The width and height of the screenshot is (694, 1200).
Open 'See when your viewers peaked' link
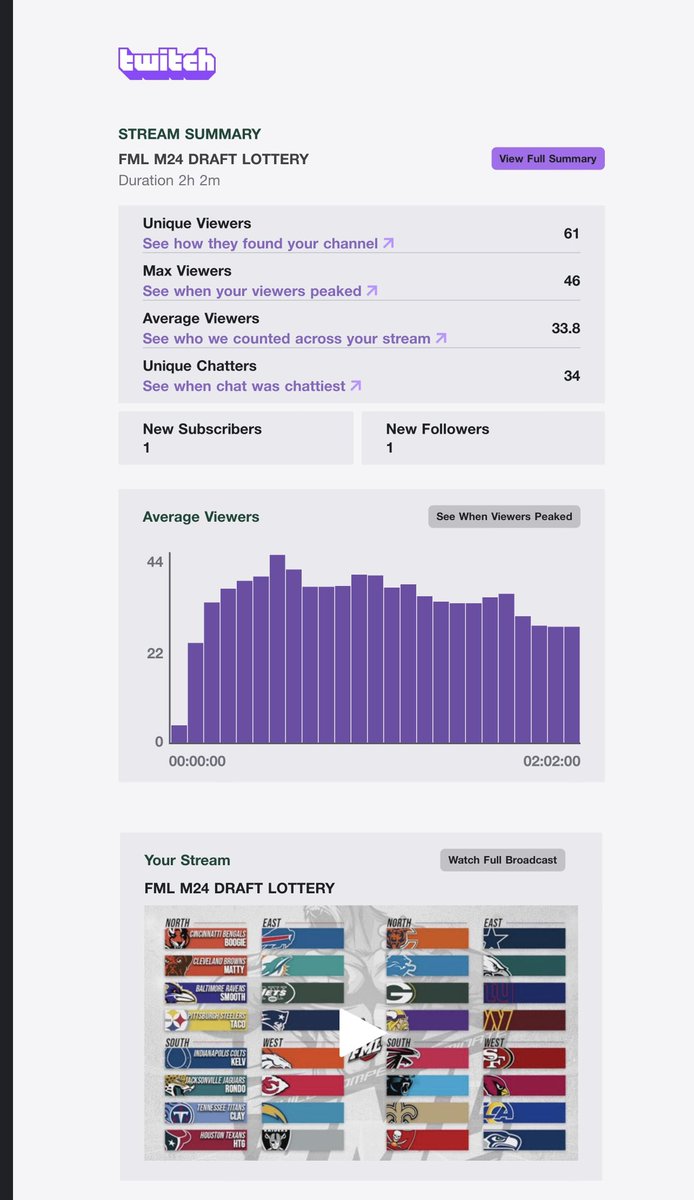tap(260, 291)
